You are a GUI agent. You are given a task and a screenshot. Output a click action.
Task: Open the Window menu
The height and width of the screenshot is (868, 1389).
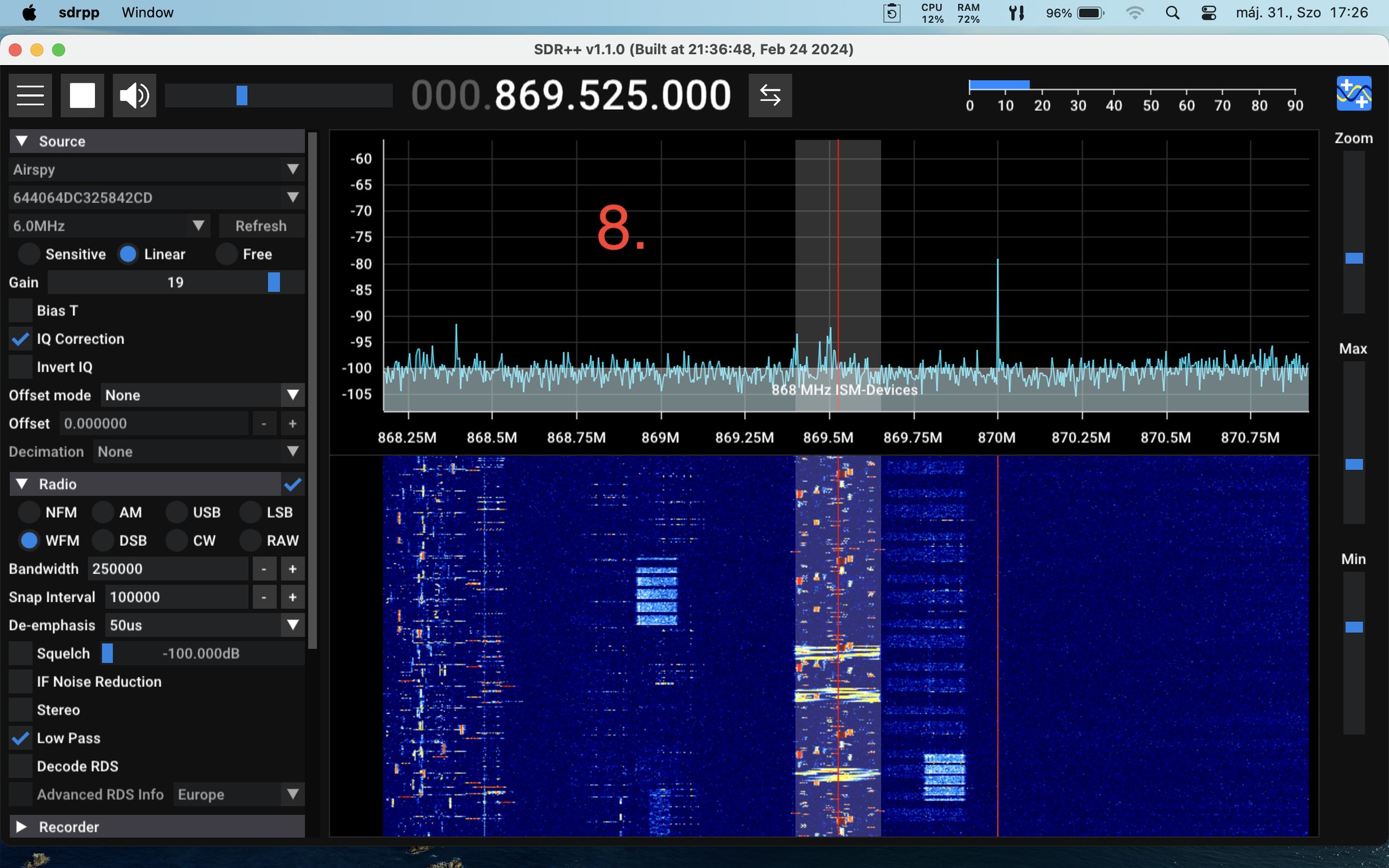coord(147,13)
